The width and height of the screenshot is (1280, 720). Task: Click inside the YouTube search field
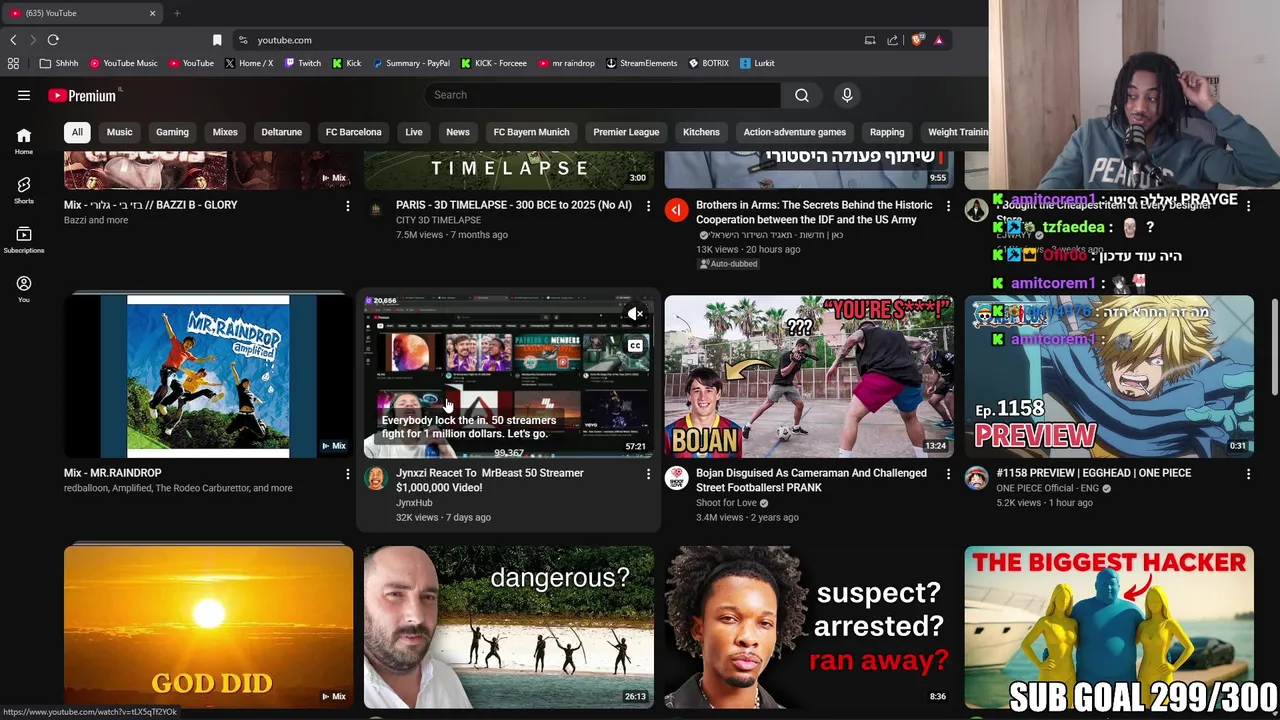(603, 95)
